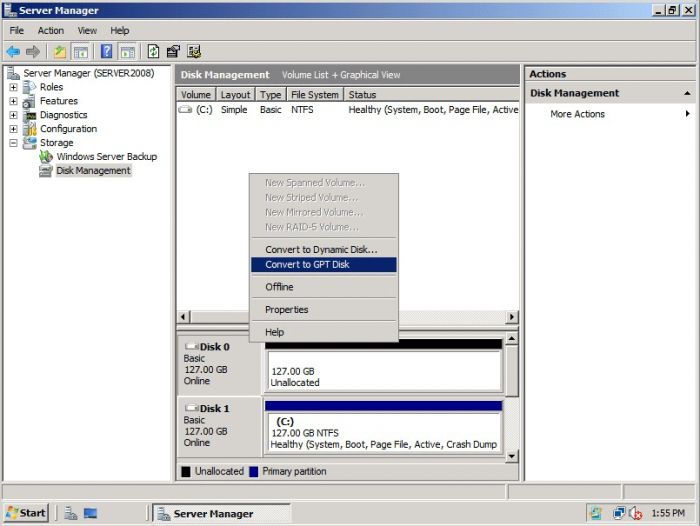Expand the Features tree node

[13, 101]
